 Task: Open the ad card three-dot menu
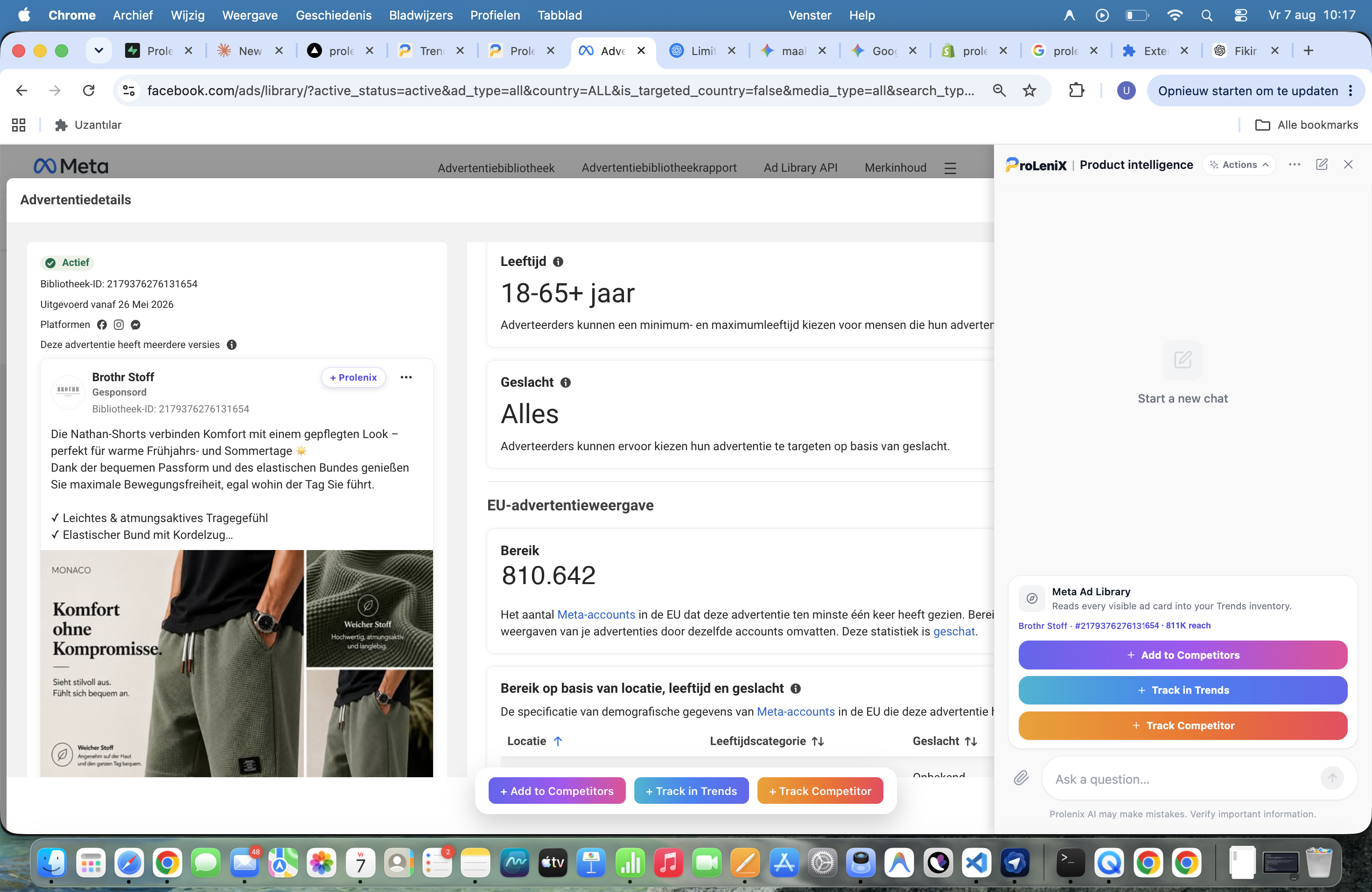[x=406, y=377]
